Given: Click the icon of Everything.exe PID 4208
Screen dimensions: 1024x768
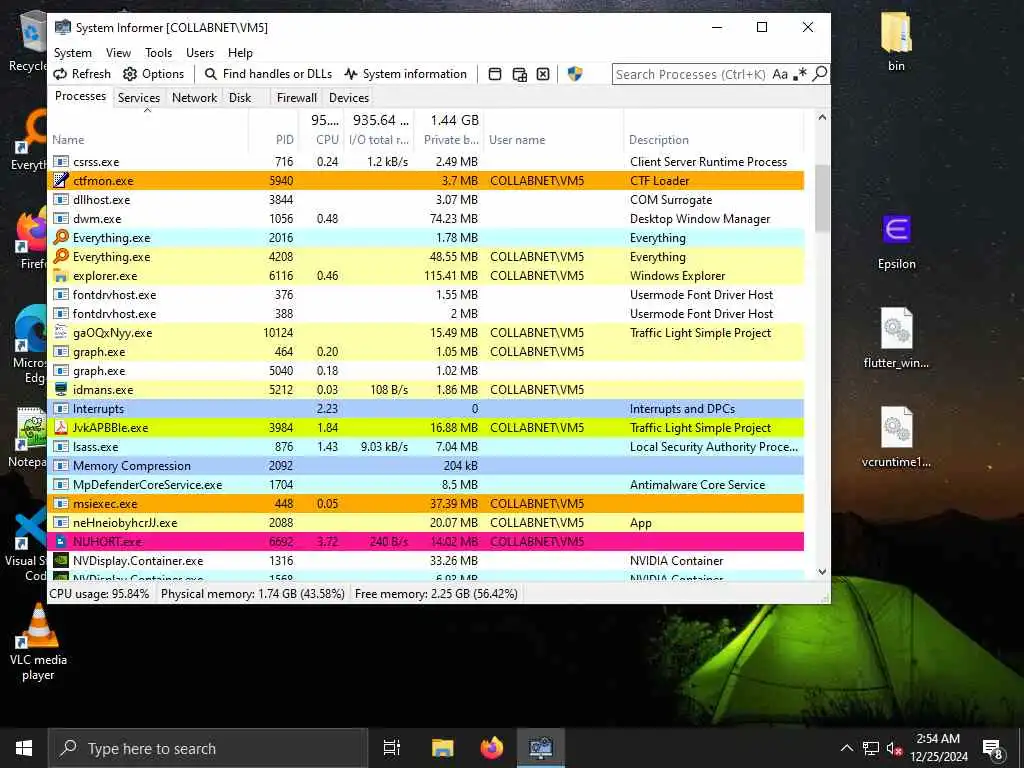Looking at the screenshot, I should (x=61, y=256).
